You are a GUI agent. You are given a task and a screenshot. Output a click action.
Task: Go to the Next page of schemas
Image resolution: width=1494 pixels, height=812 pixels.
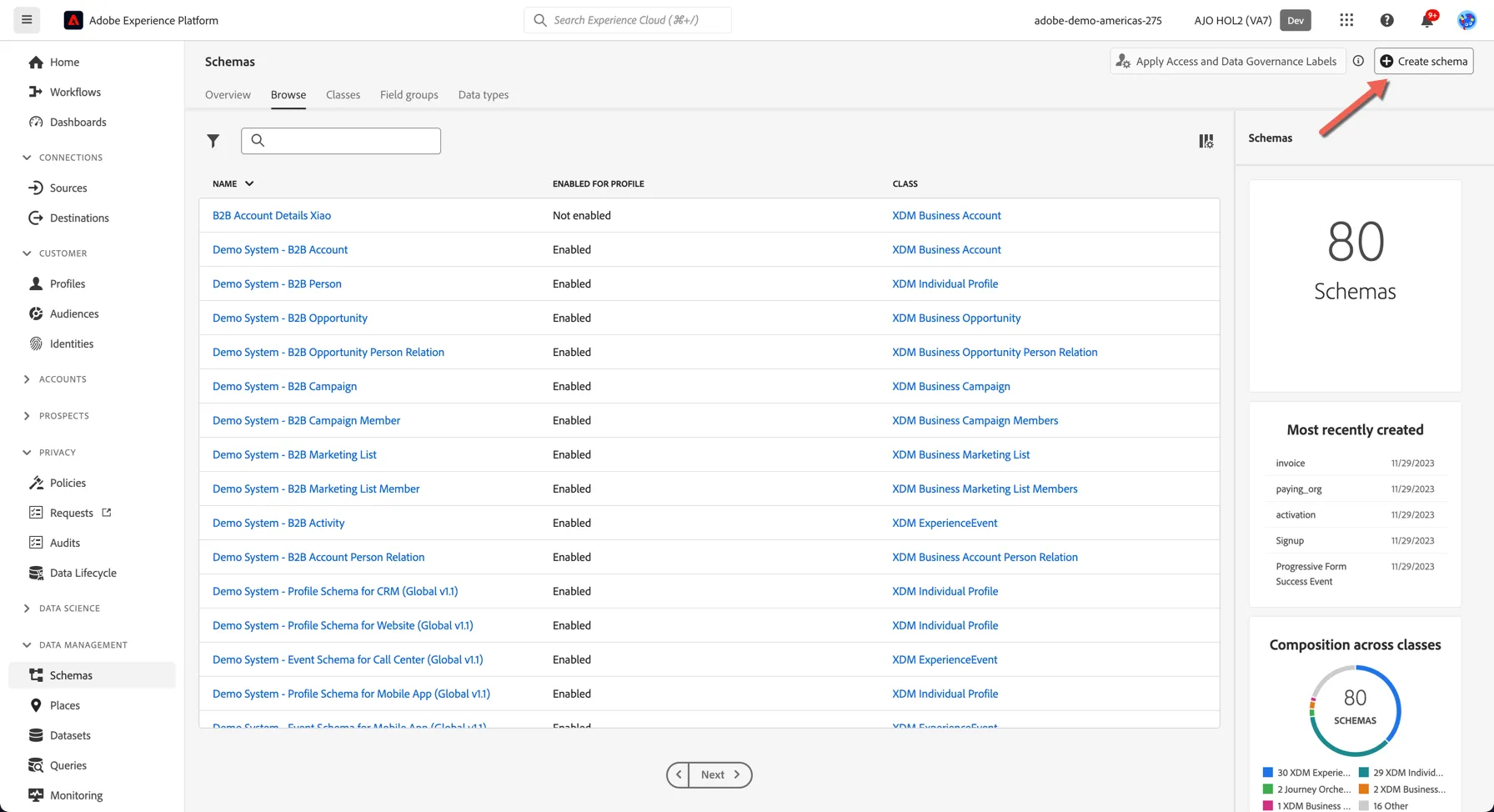(x=721, y=774)
